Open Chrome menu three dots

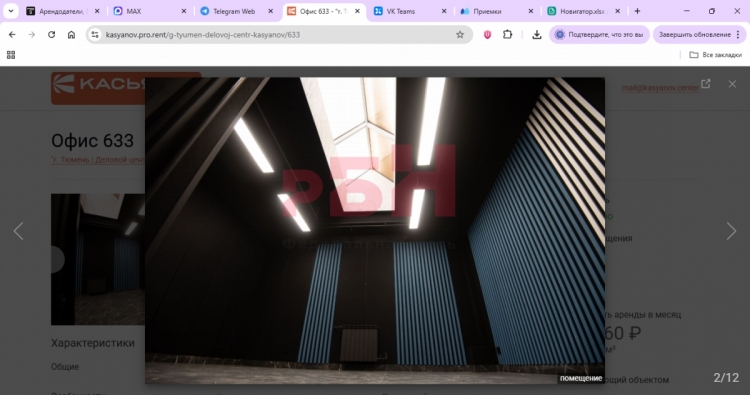click(738, 34)
